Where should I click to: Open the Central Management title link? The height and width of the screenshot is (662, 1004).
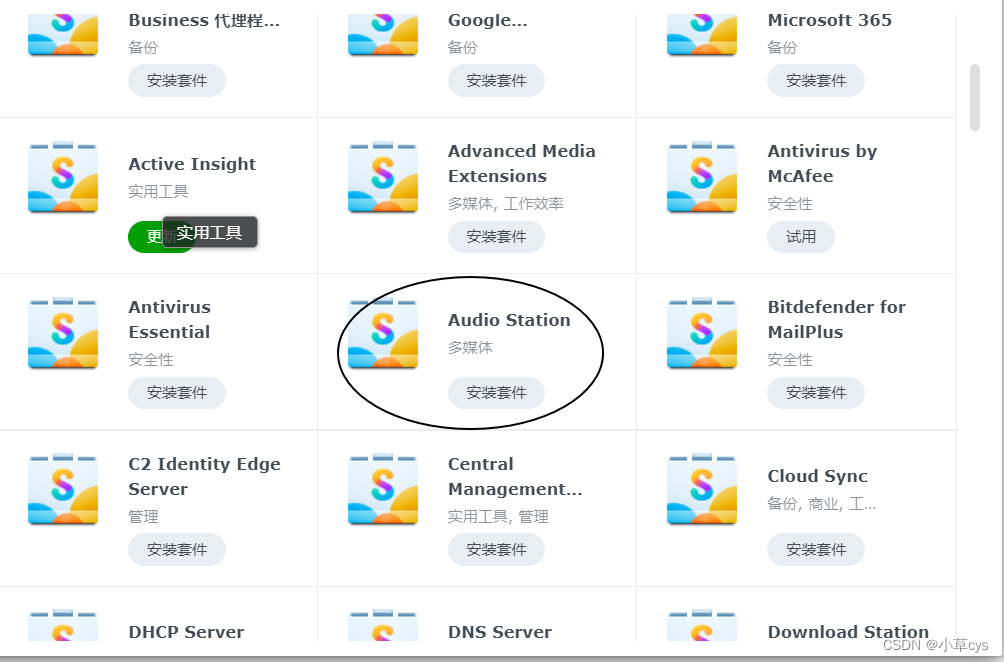point(515,476)
